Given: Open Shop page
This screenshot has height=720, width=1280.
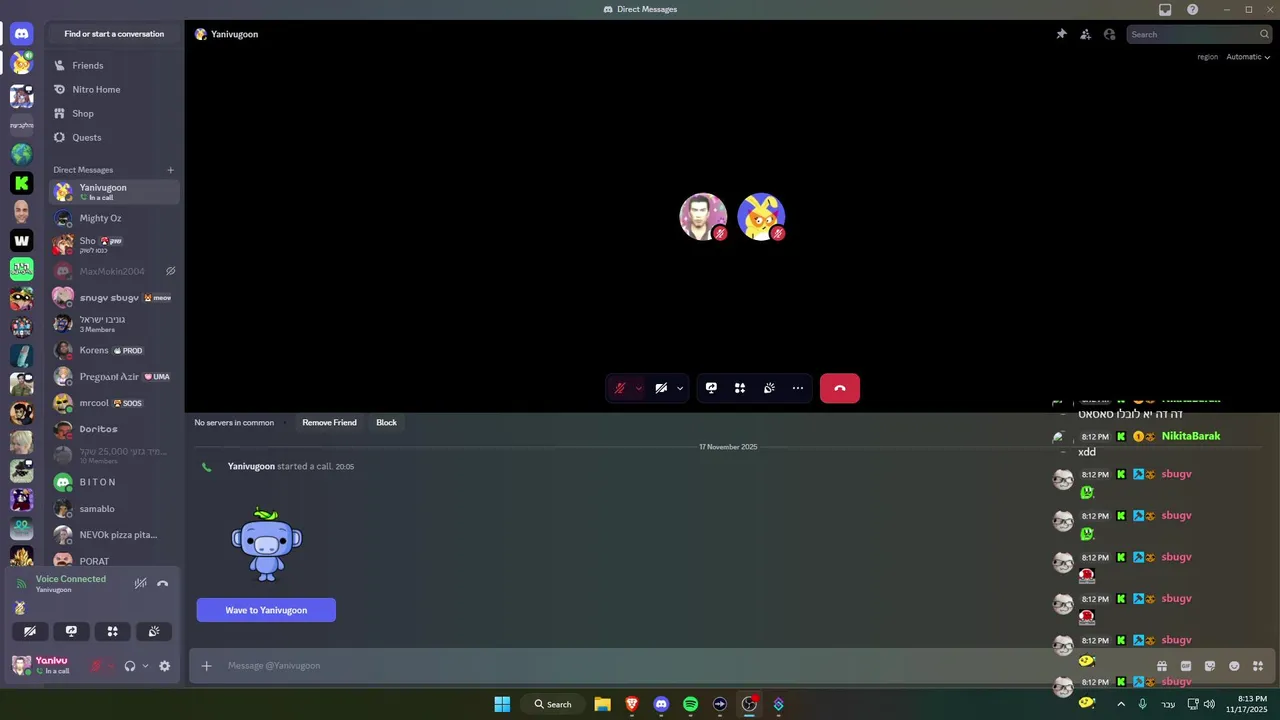Looking at the screenshot, I should tap(114, 113).
